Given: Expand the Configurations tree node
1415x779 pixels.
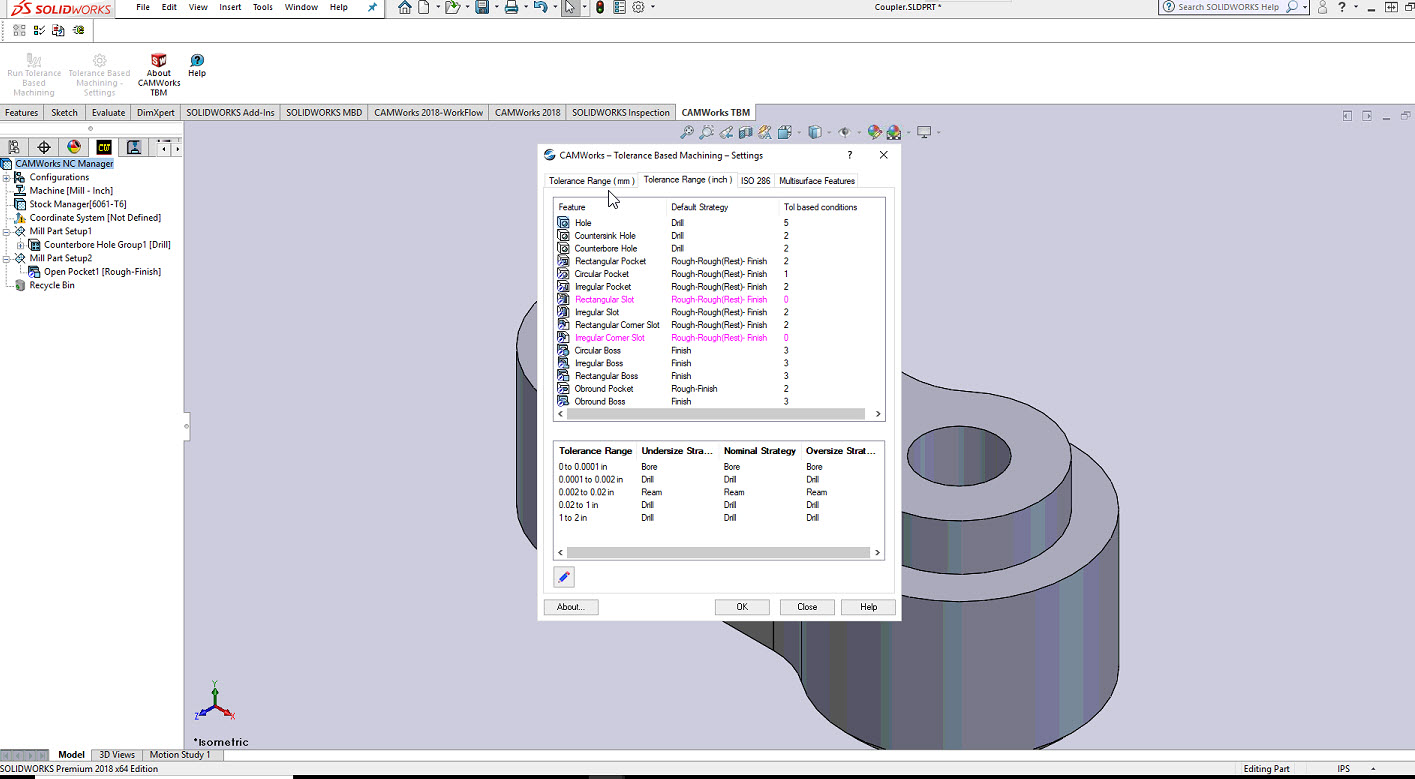Looking at the screenshot, I should pos(6,177).
